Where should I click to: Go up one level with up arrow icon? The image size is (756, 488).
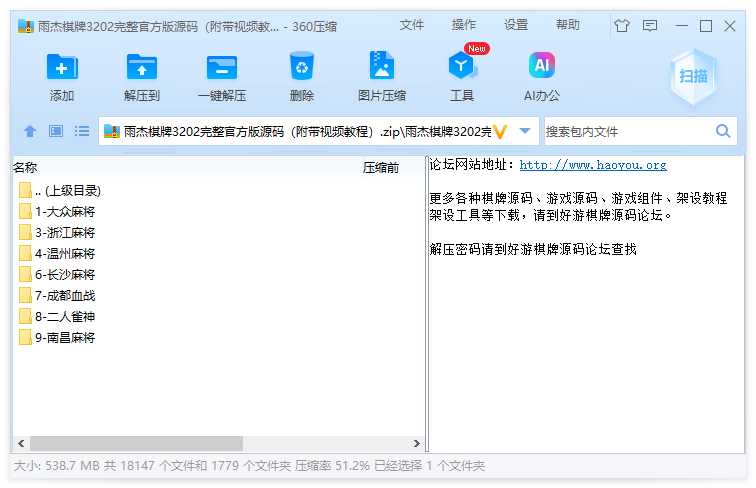coord(30,131)
